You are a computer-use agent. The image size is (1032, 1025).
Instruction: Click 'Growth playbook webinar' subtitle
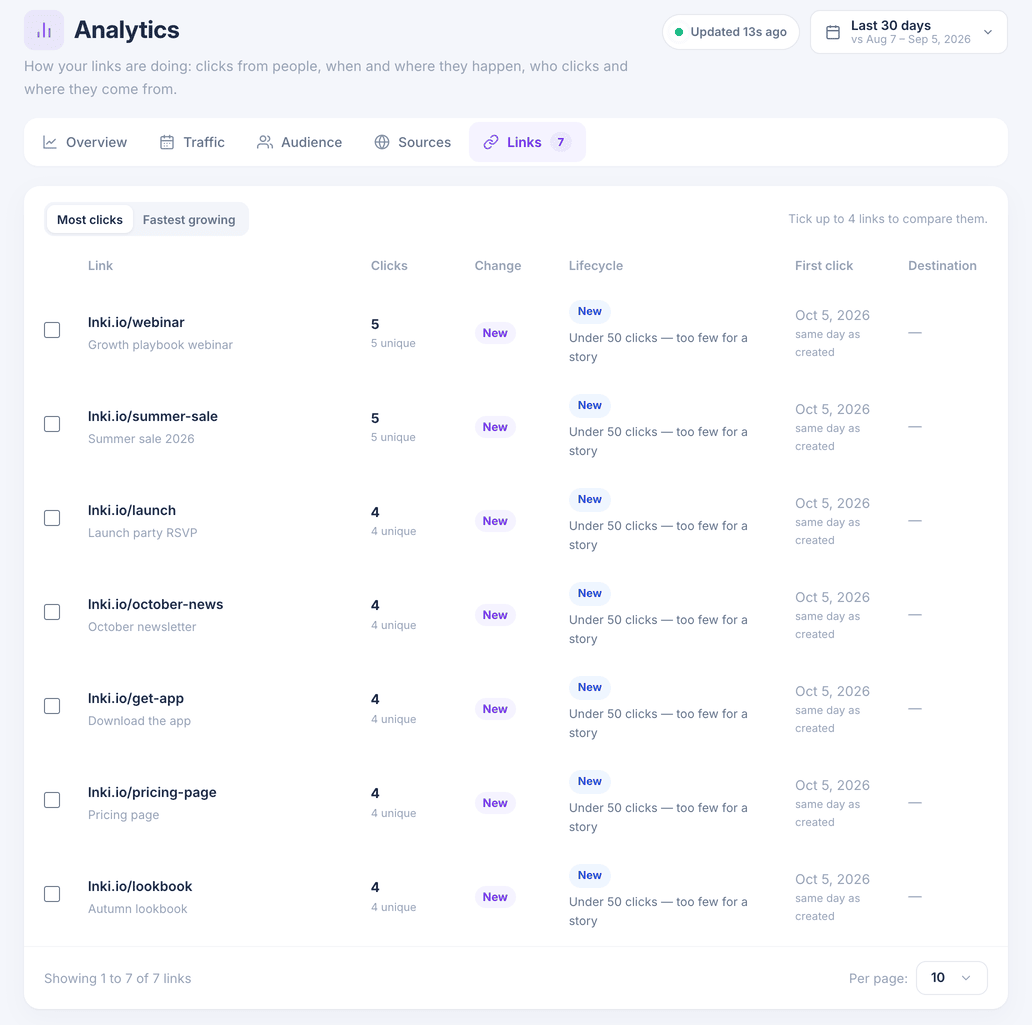click(161, 345)
